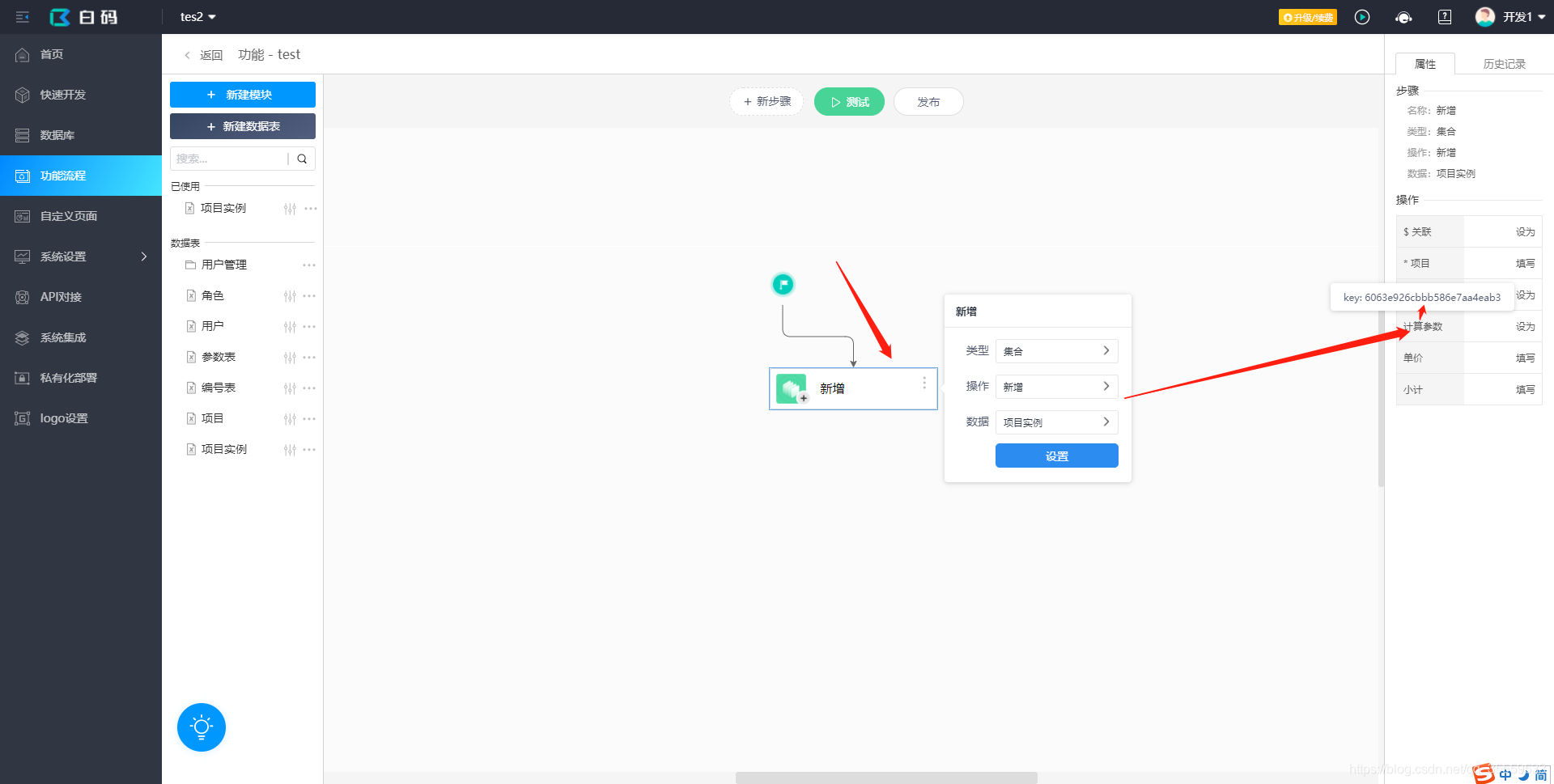Open the help question mark icon

click(1445, 17)
